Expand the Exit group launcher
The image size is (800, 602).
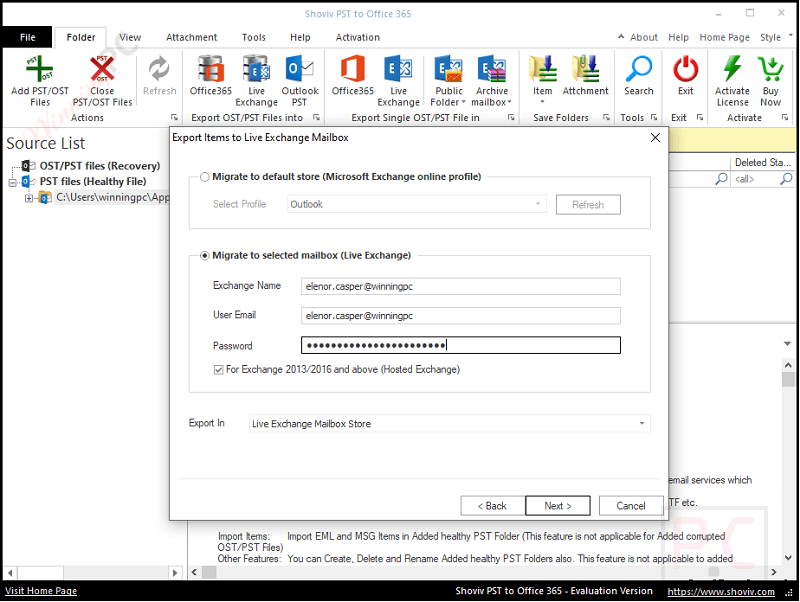(x=700, y=118)
